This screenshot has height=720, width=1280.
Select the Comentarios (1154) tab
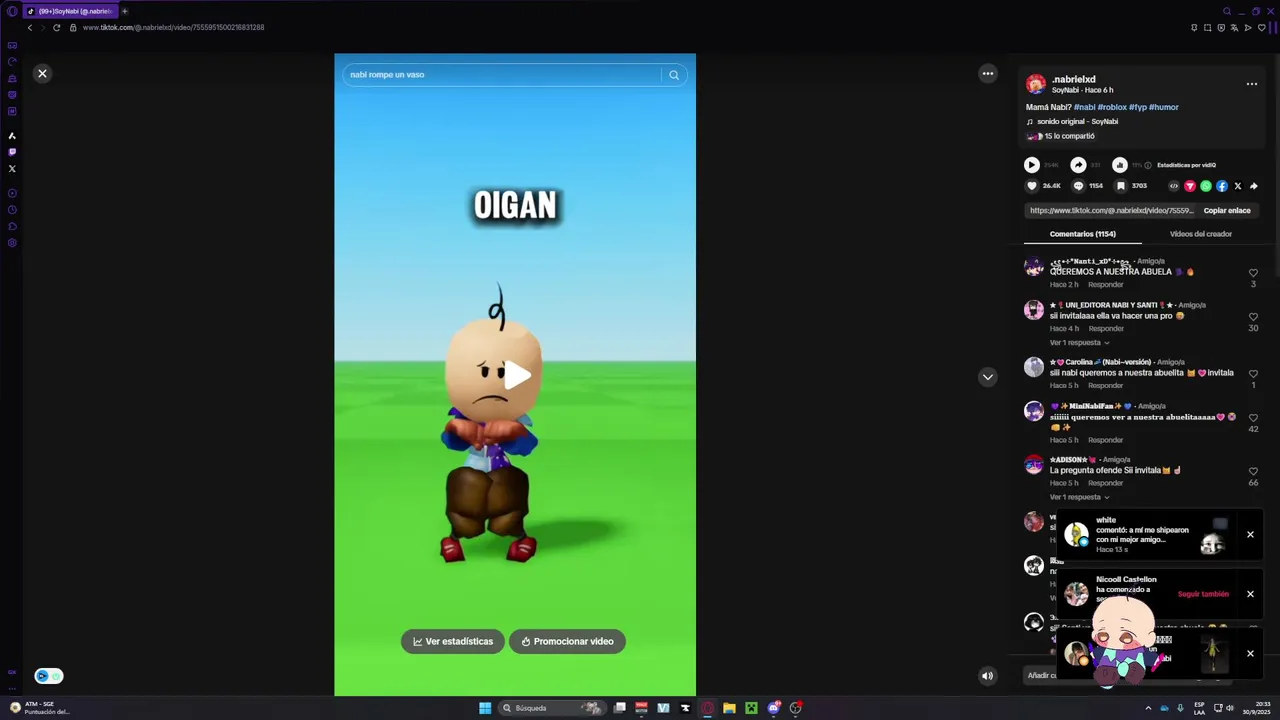1083,234
